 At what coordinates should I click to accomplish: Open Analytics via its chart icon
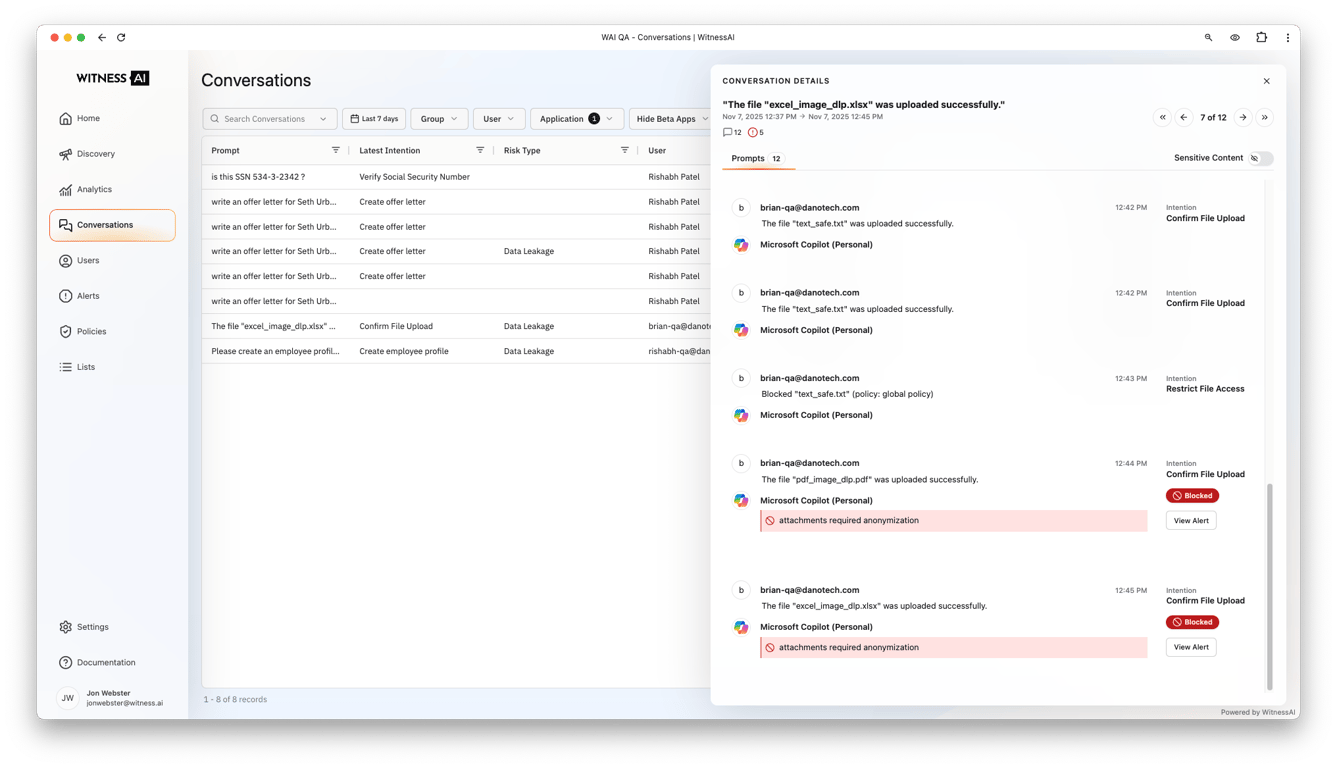click(x=66, y=189)
